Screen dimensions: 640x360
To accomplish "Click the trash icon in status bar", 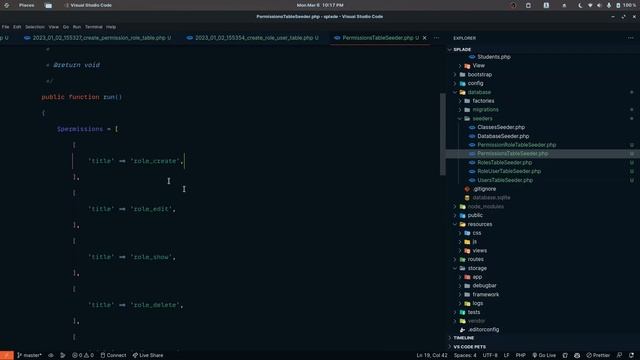I will coord(565,355).
